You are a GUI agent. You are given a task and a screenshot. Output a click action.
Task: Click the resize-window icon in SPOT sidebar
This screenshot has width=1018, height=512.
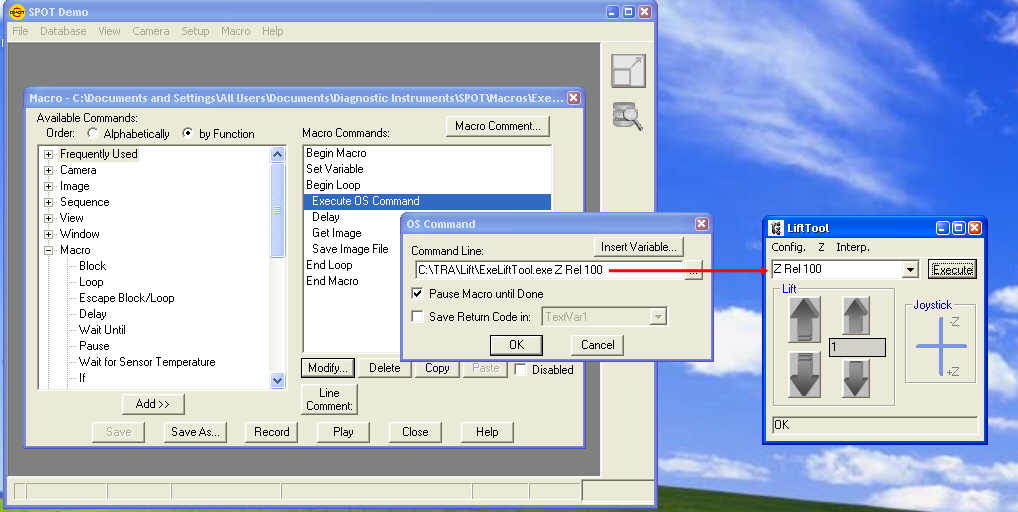click(x=628, y=71)
